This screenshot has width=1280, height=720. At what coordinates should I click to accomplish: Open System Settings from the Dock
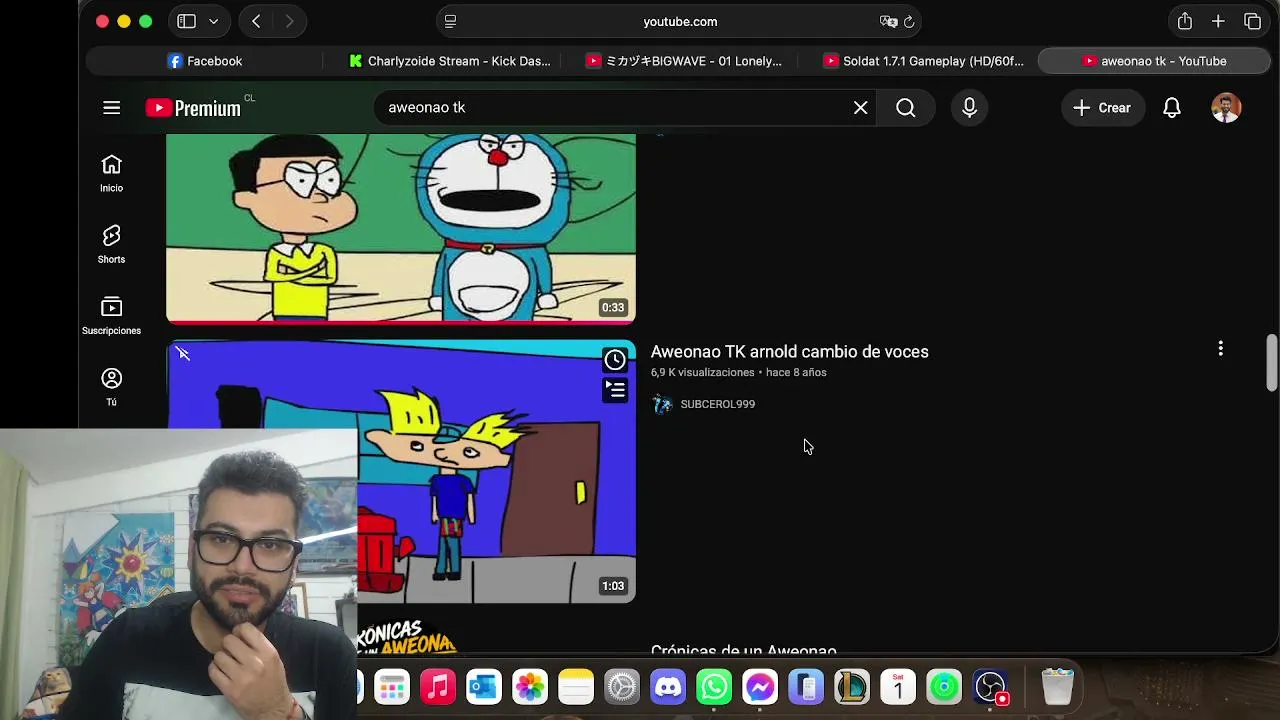[622, 687]
